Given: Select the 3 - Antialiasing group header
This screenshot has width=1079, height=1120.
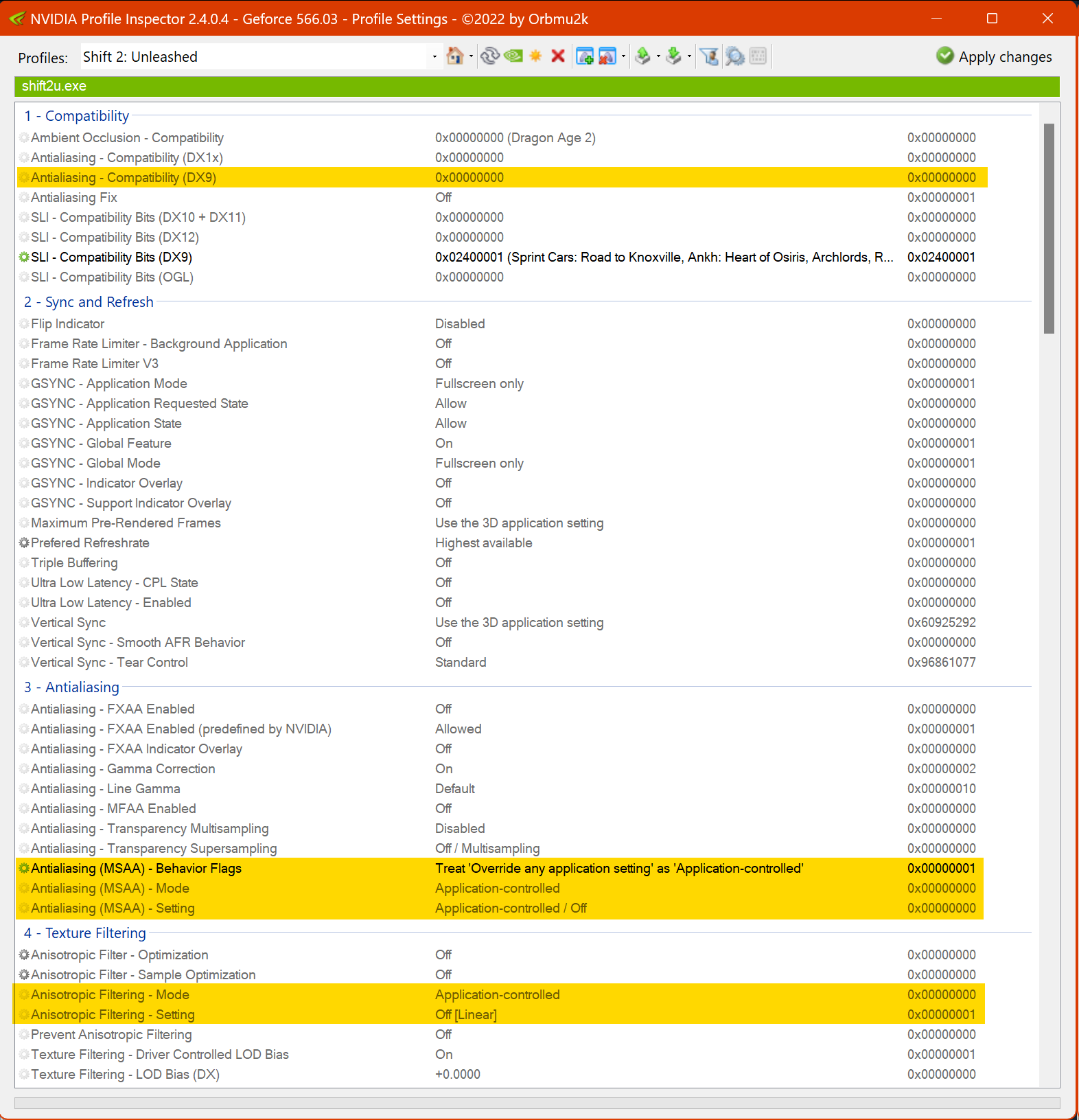Looking at the screenshot, I should point(71,687).
